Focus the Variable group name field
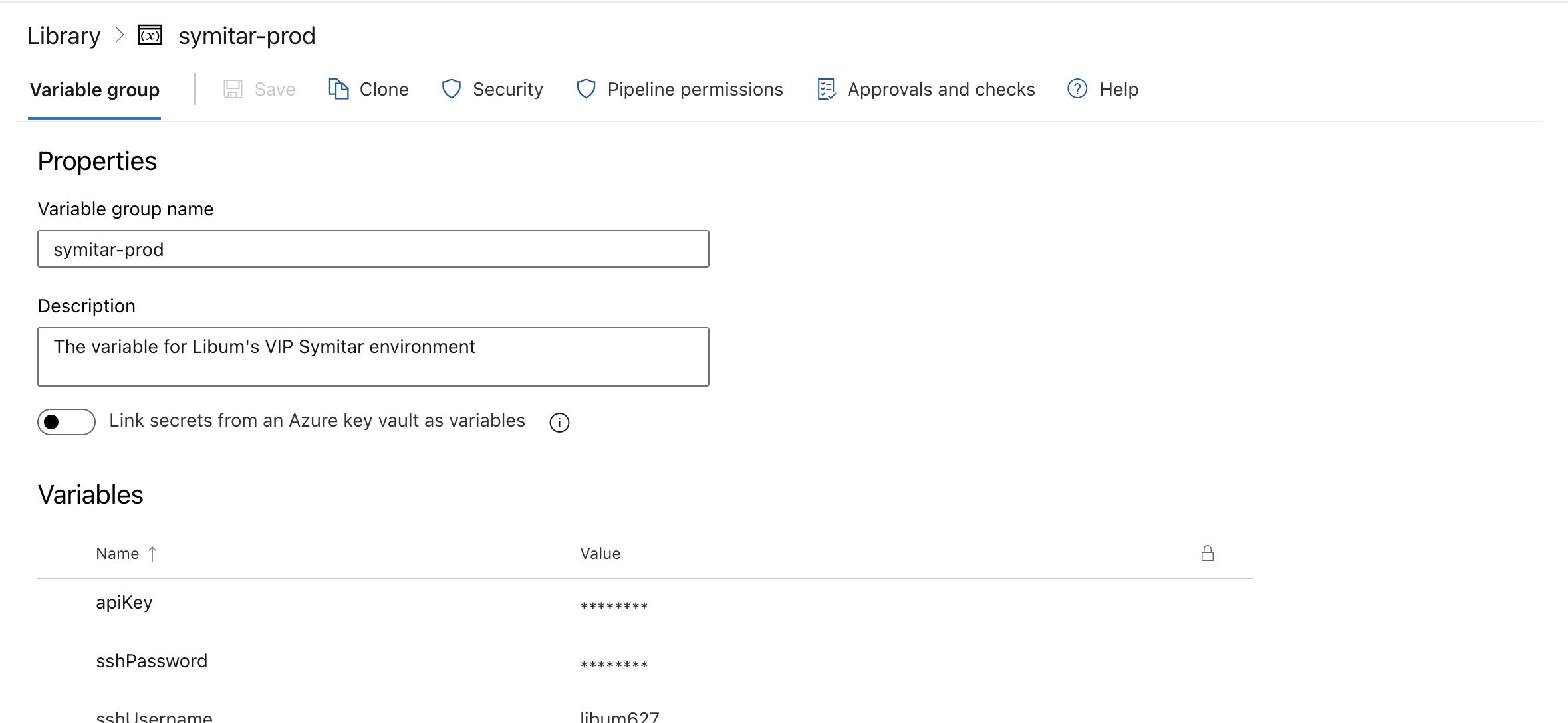 click(373, 249)
